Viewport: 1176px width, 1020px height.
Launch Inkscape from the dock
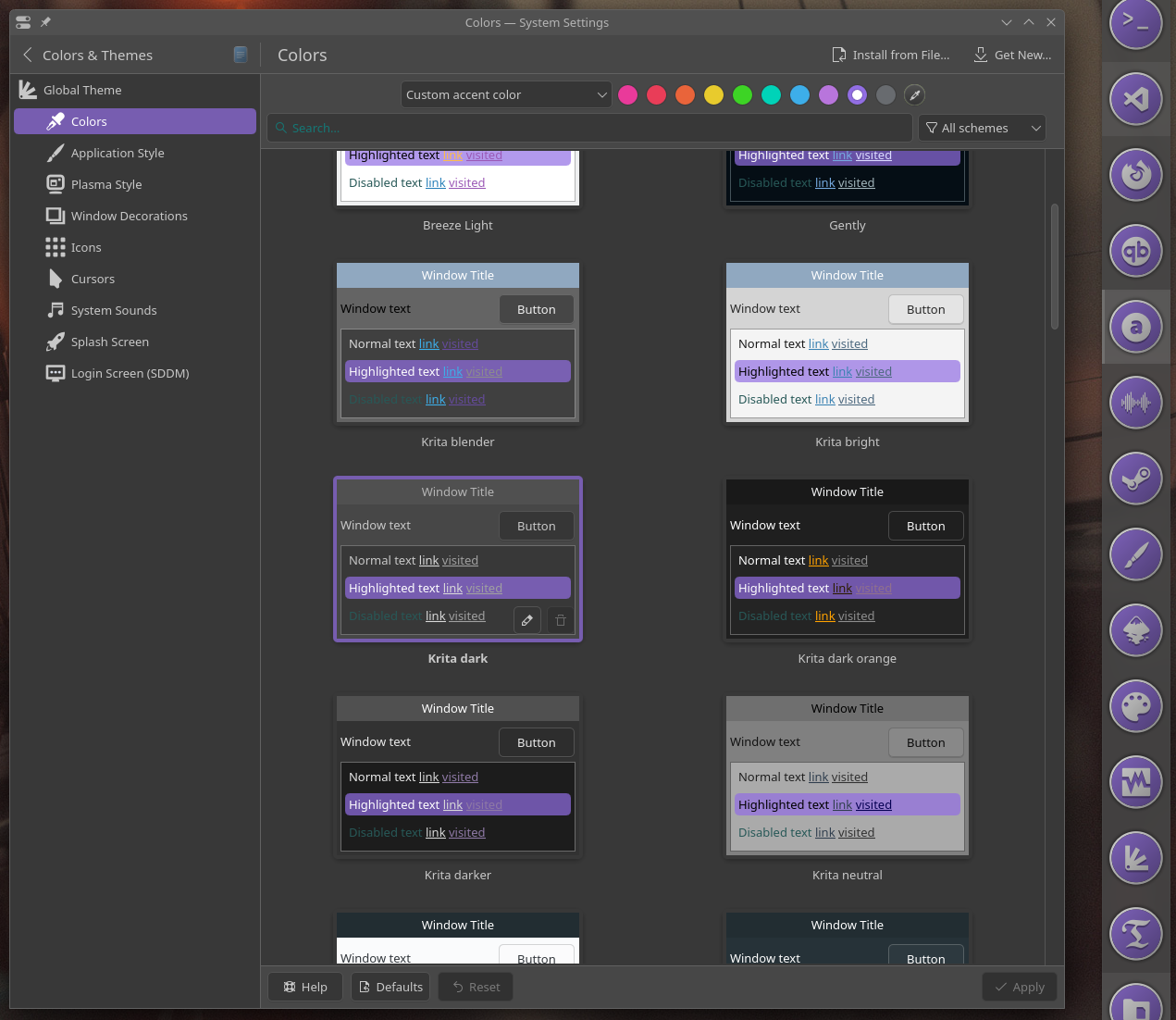click(1135, 630)
